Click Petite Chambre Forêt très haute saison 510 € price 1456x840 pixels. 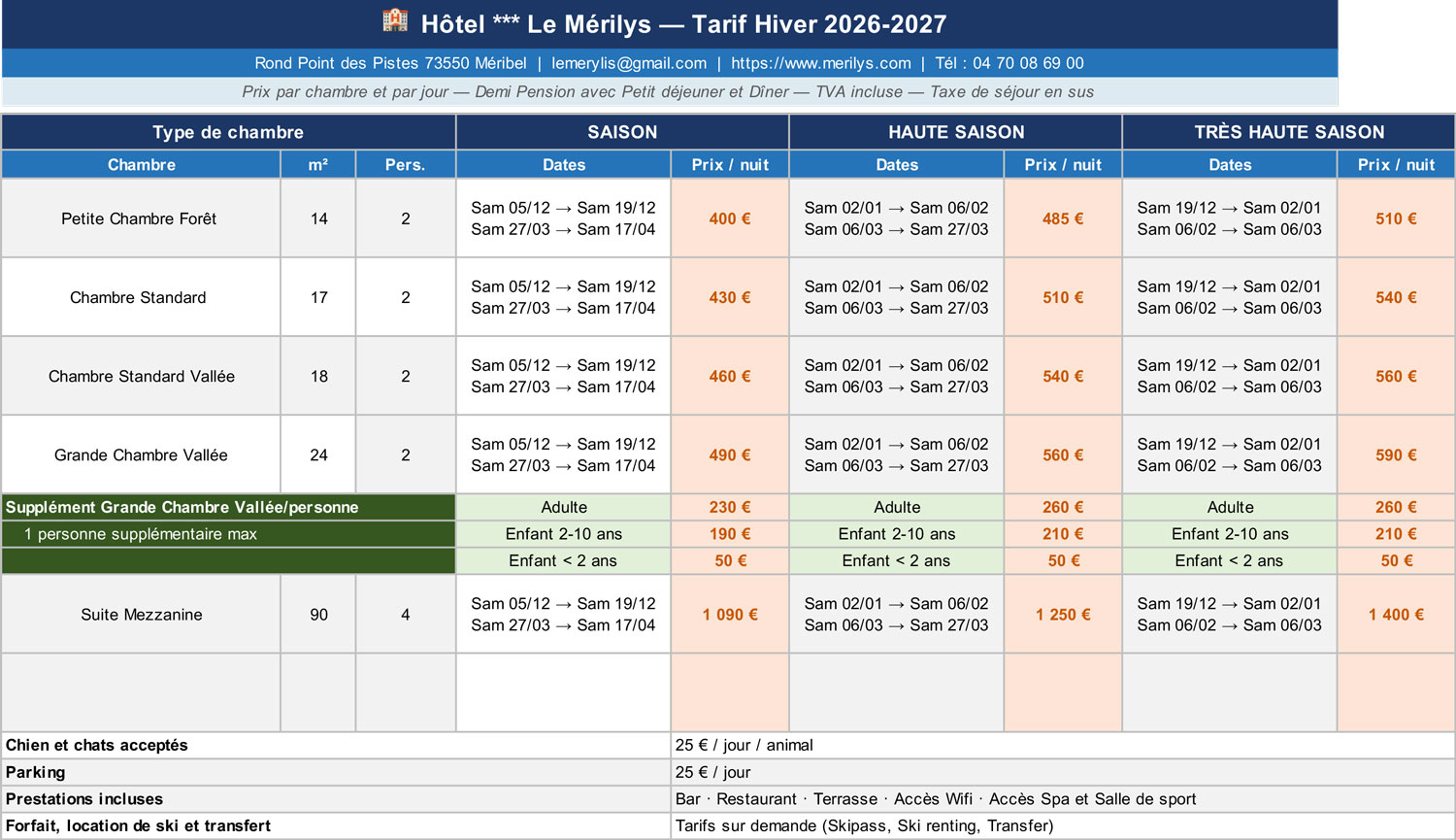(x=1396, y=218)
